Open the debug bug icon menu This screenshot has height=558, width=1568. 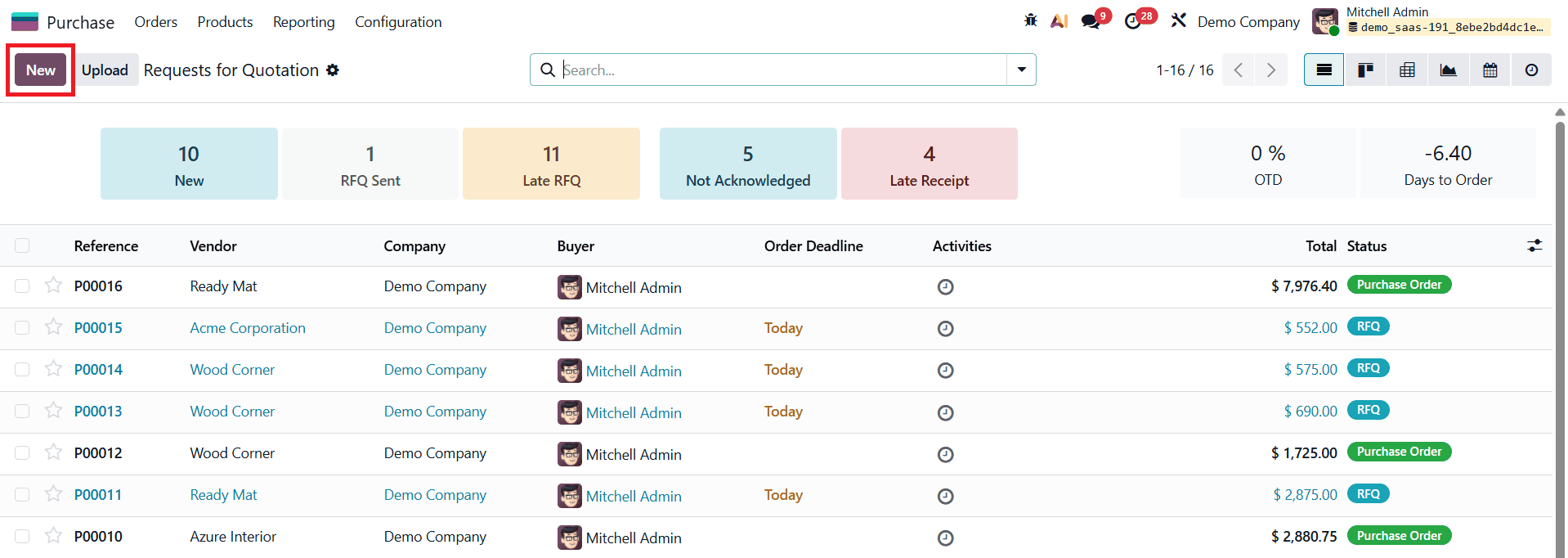[x=1030, y=21]
